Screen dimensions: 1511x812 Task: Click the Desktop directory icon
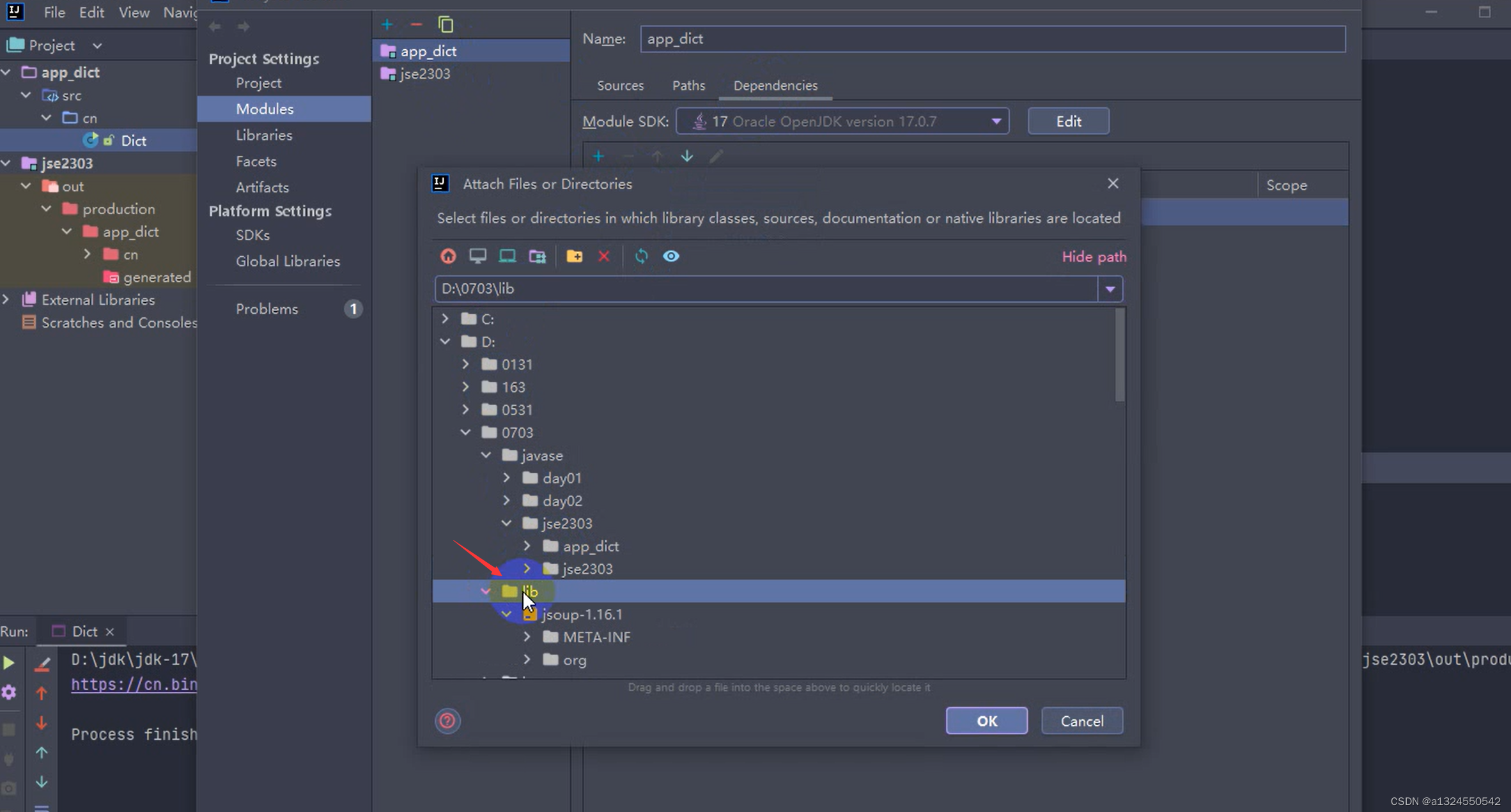477,256
